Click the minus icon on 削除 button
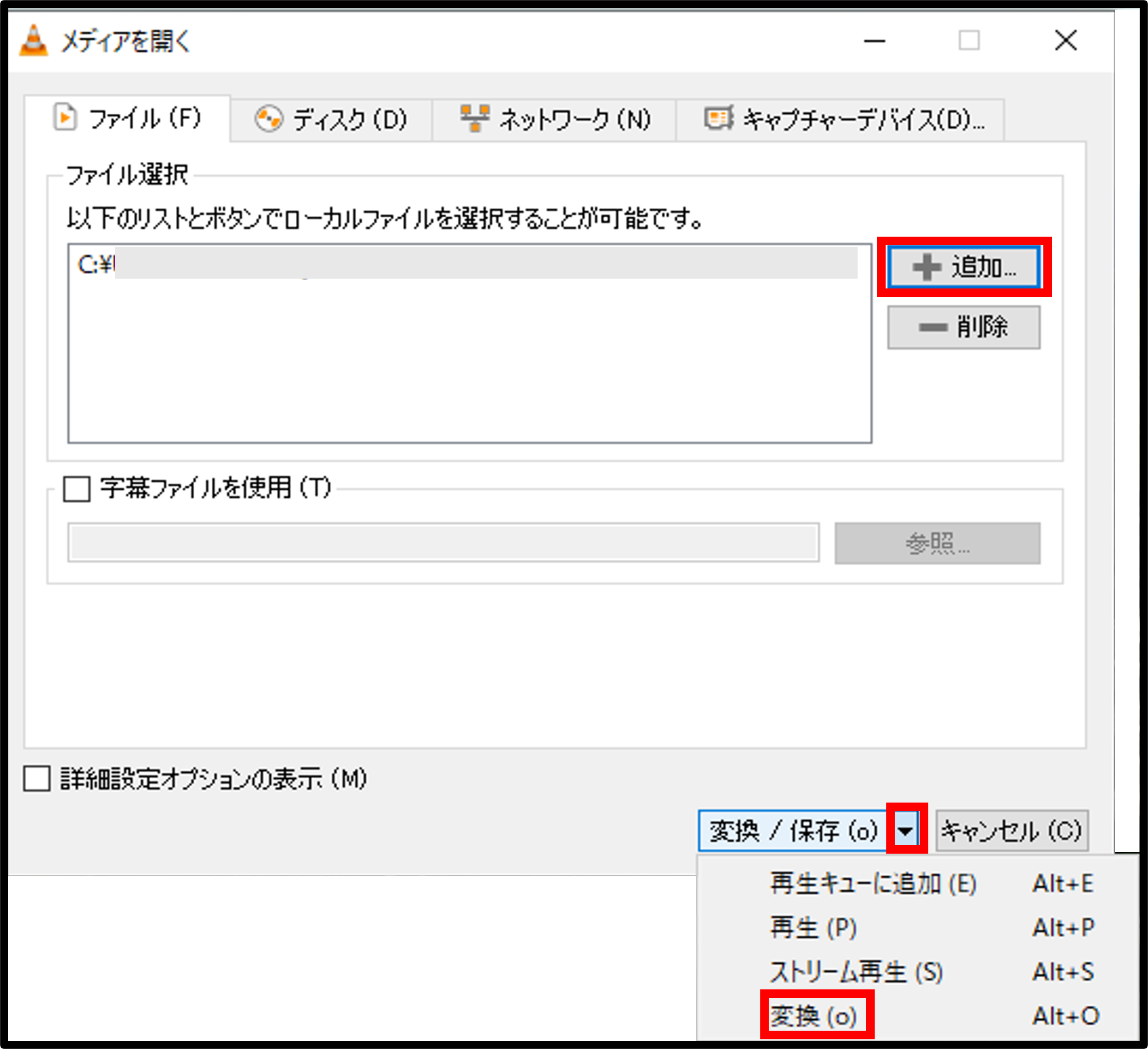The image size is (1148, 1049). pyautogui.click(x=933, y=328)
